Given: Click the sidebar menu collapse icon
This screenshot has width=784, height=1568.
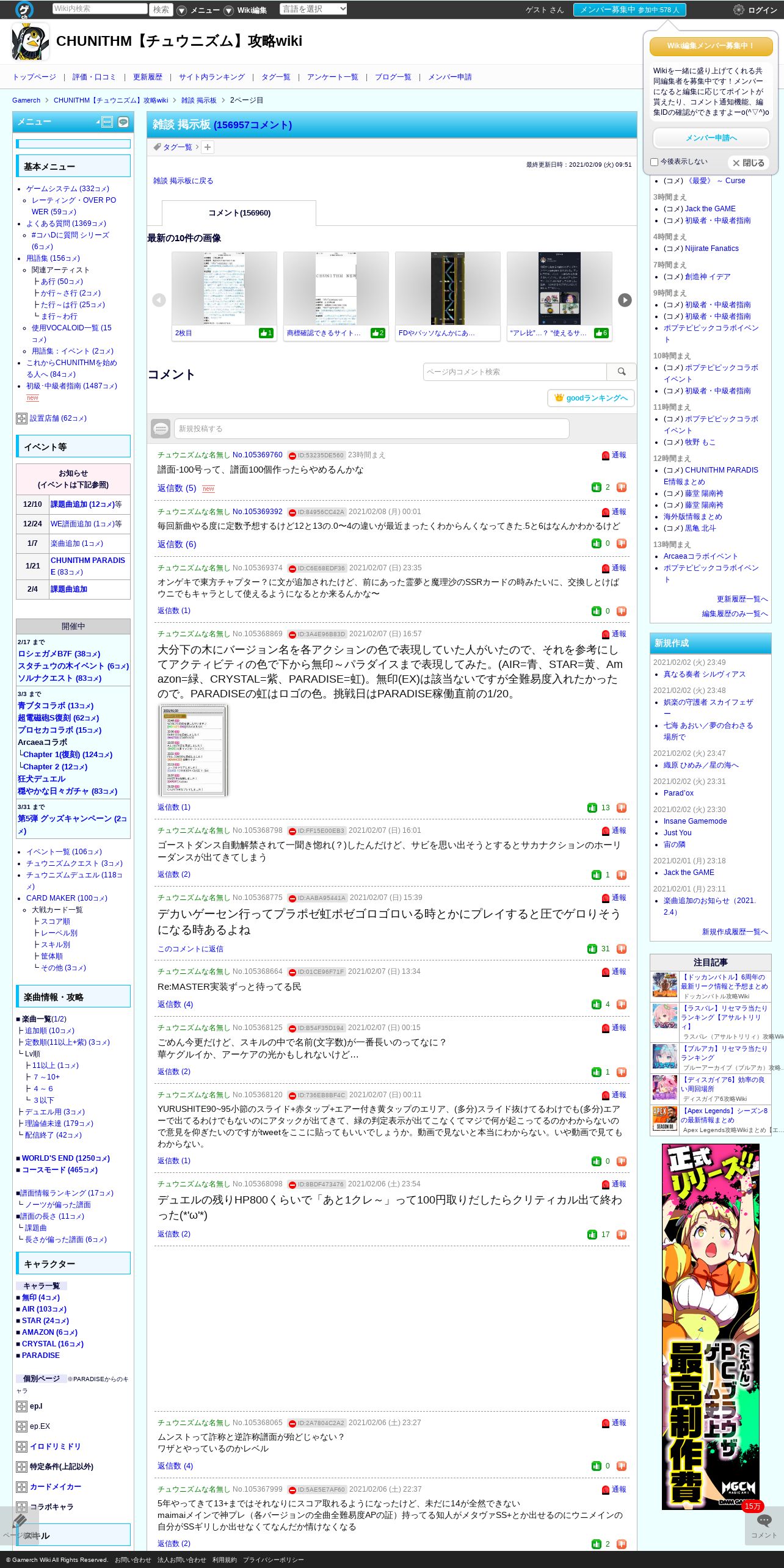Looking at the screenshot, I should (107, 122).
